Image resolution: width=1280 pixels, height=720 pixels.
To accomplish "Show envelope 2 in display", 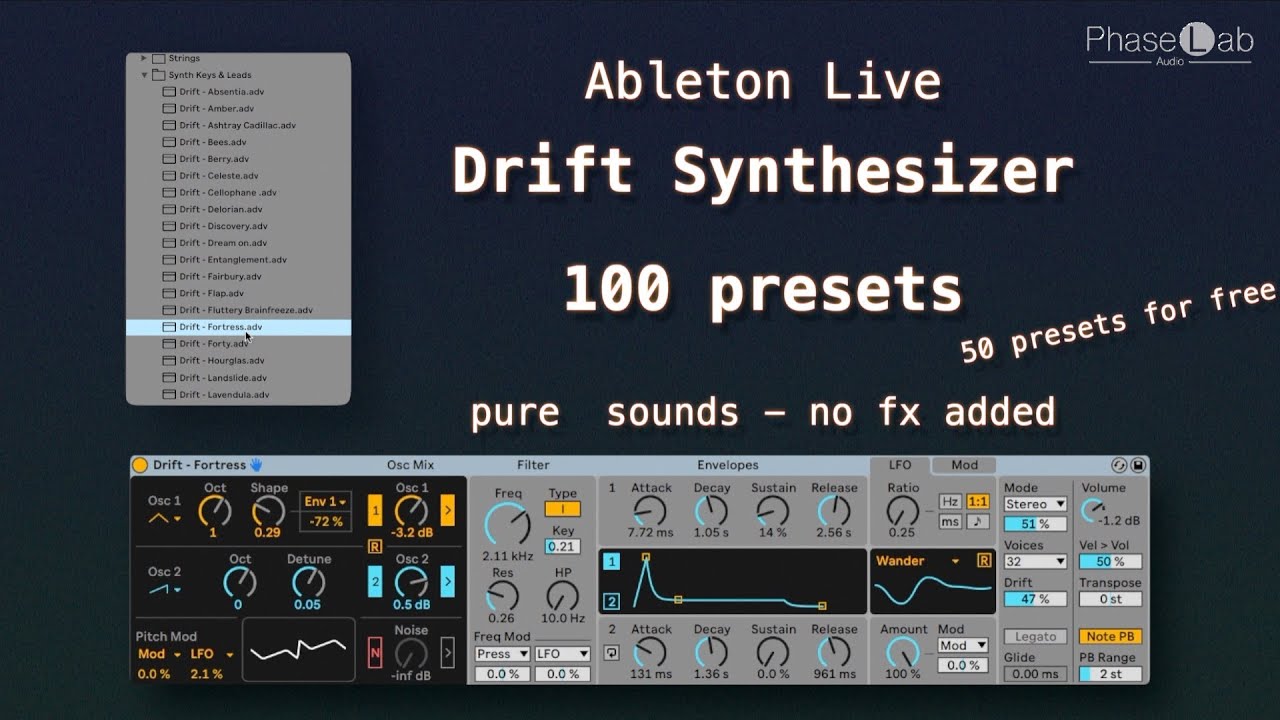I will [x=611, y=601].
